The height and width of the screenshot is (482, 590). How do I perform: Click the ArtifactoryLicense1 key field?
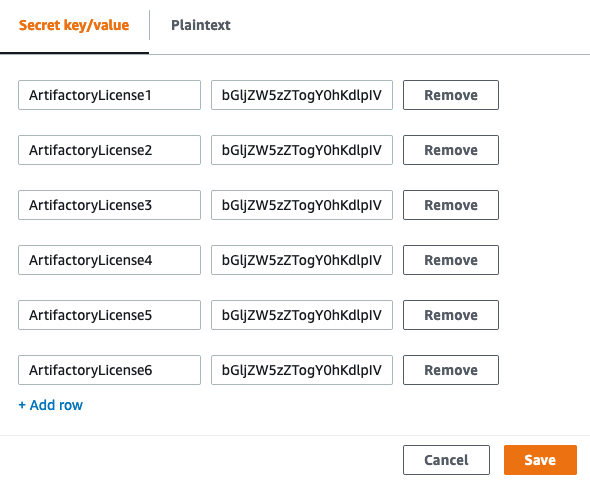(x=109, y=95)
